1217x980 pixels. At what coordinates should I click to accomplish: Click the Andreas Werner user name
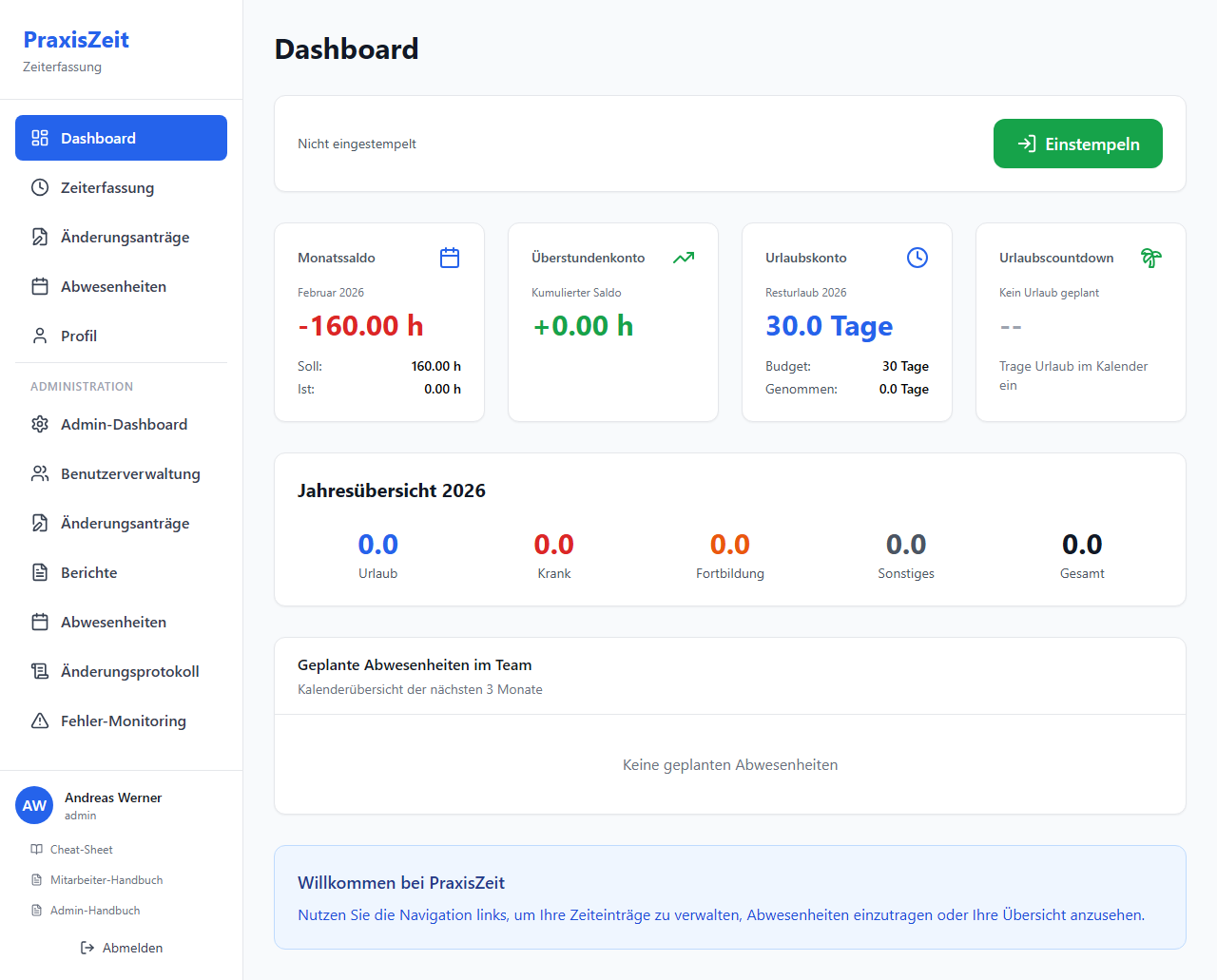click(x=113, y=797)
